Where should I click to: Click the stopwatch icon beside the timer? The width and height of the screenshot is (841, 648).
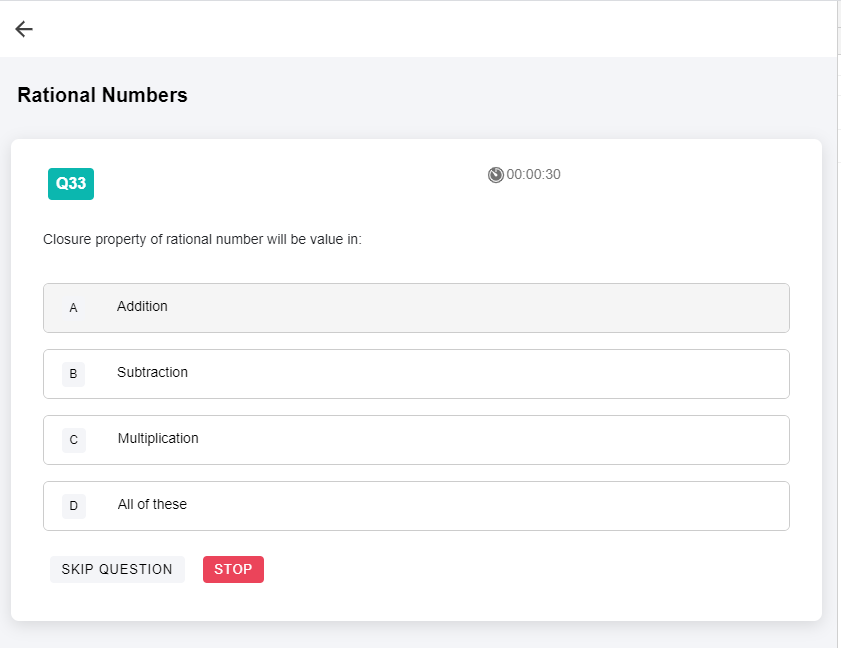(x=496, y=175)
